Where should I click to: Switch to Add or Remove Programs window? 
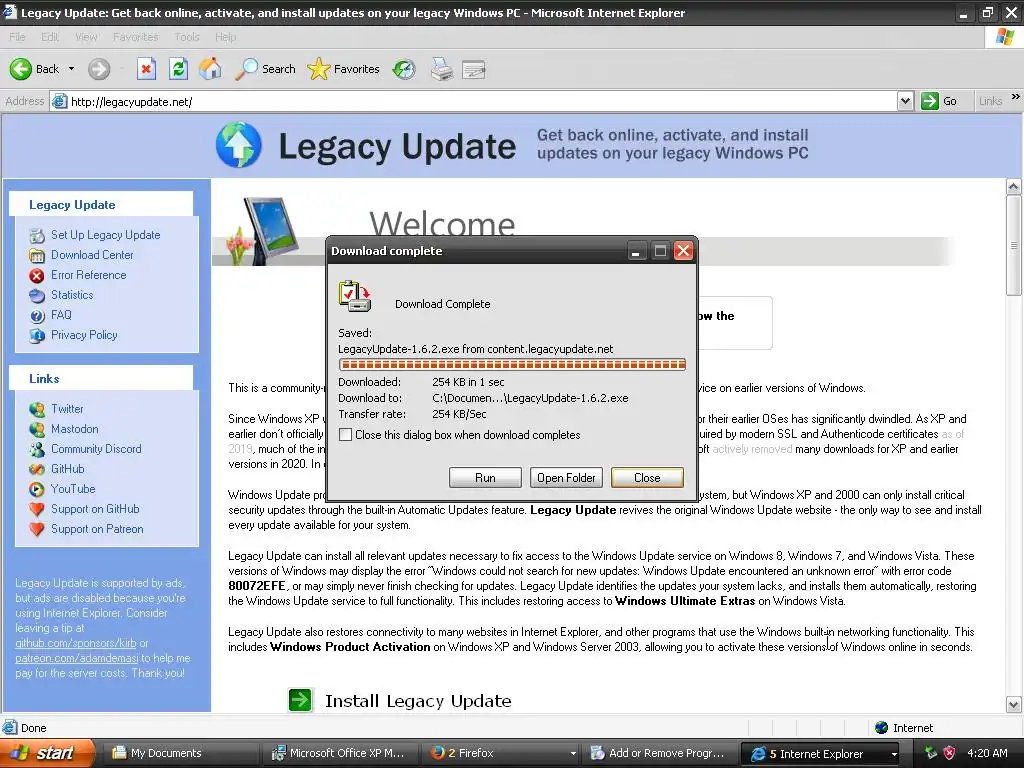660,754
